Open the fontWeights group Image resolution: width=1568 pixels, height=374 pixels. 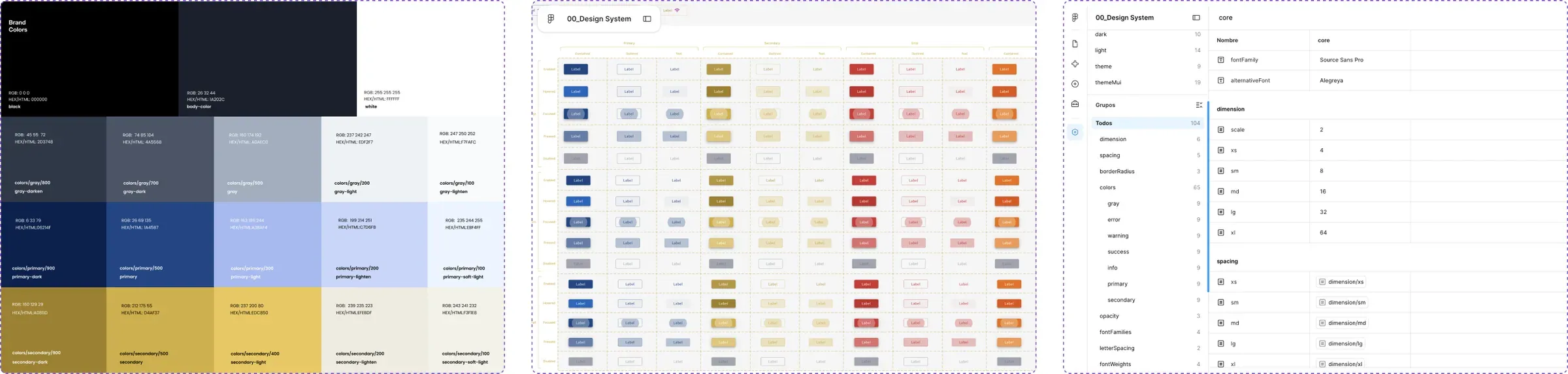click(x=1148, y=364)
